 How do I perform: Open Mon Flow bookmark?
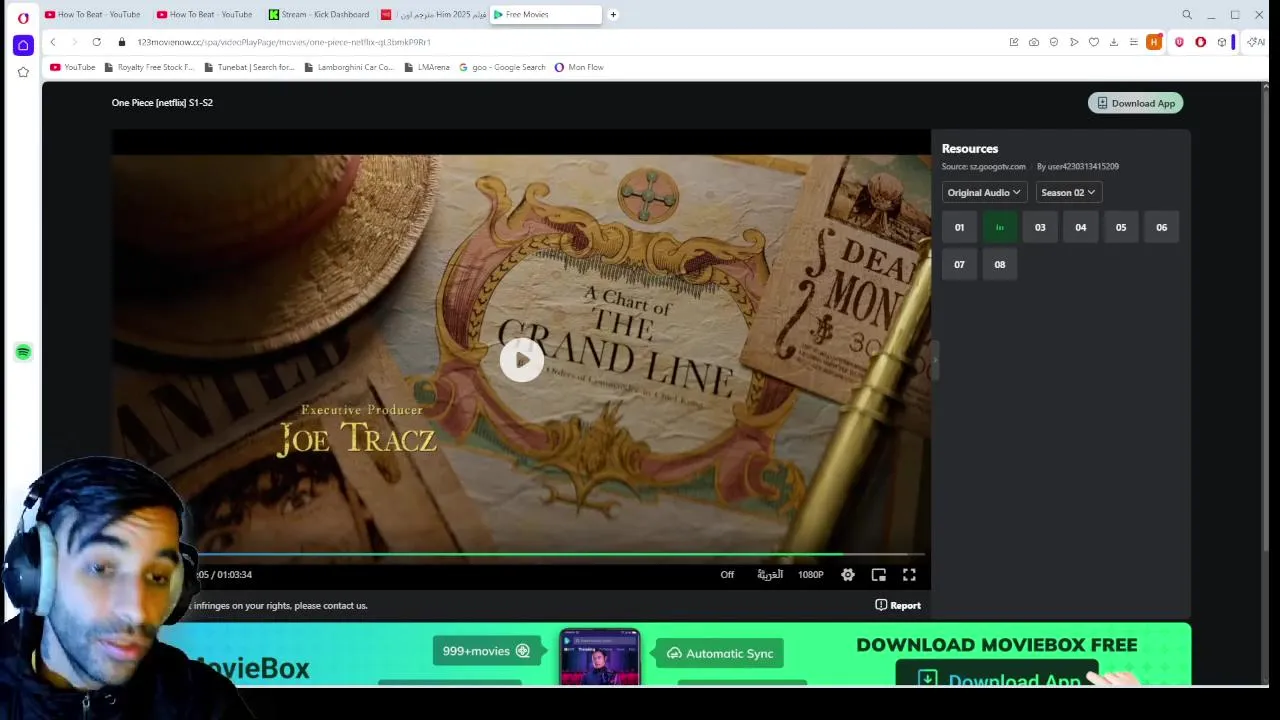[579, 67]
